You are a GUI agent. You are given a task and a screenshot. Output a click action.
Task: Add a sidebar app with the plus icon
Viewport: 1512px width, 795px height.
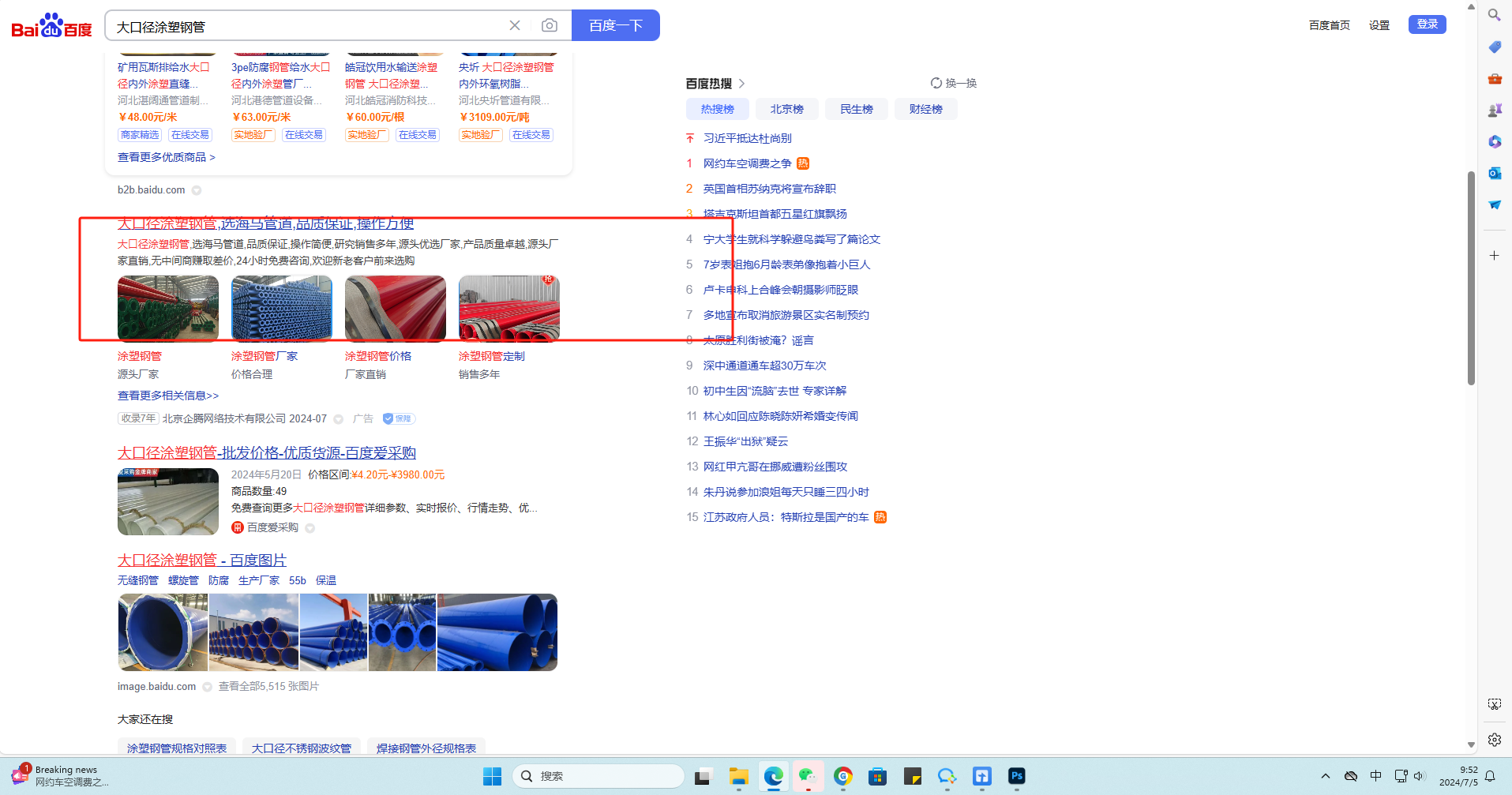1495,256
